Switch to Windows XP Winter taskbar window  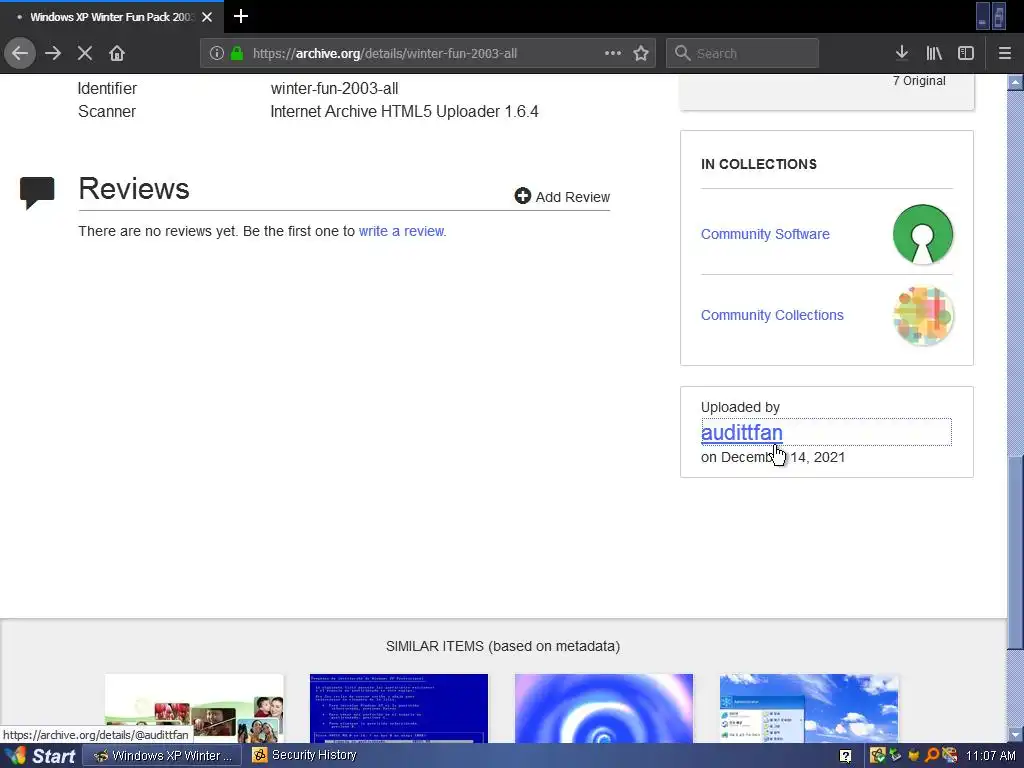pyautogui.click(x=162, y=756)
